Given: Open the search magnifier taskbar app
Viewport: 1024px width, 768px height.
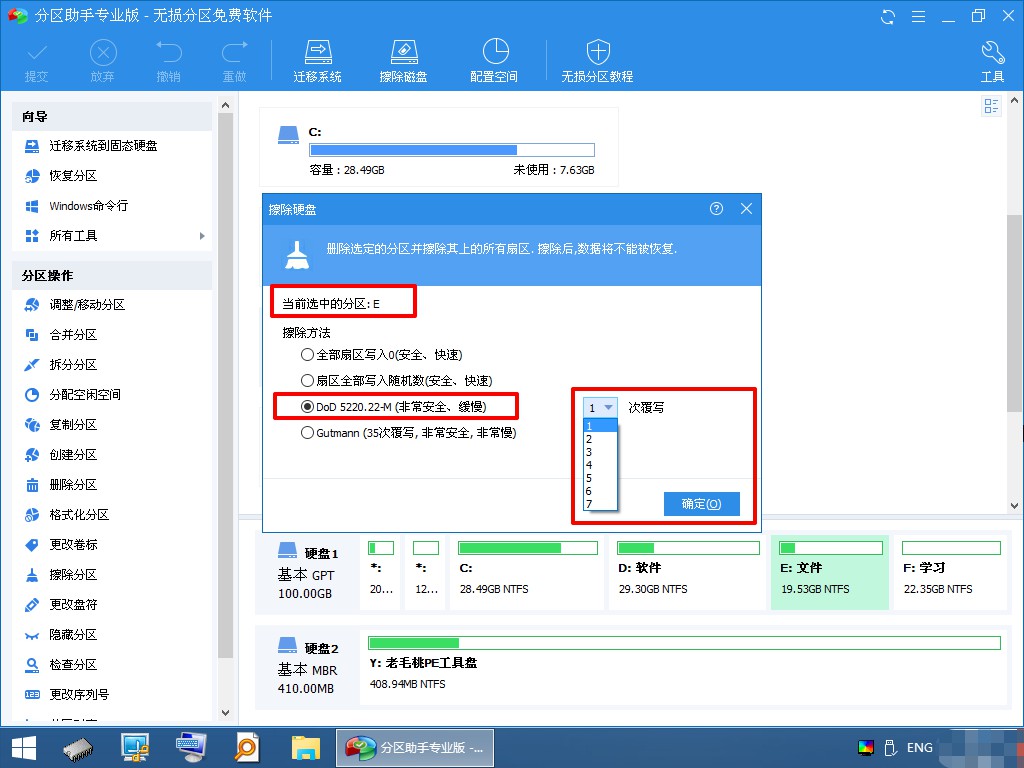Looking at the screenshot, I should (x=246, y=748).
